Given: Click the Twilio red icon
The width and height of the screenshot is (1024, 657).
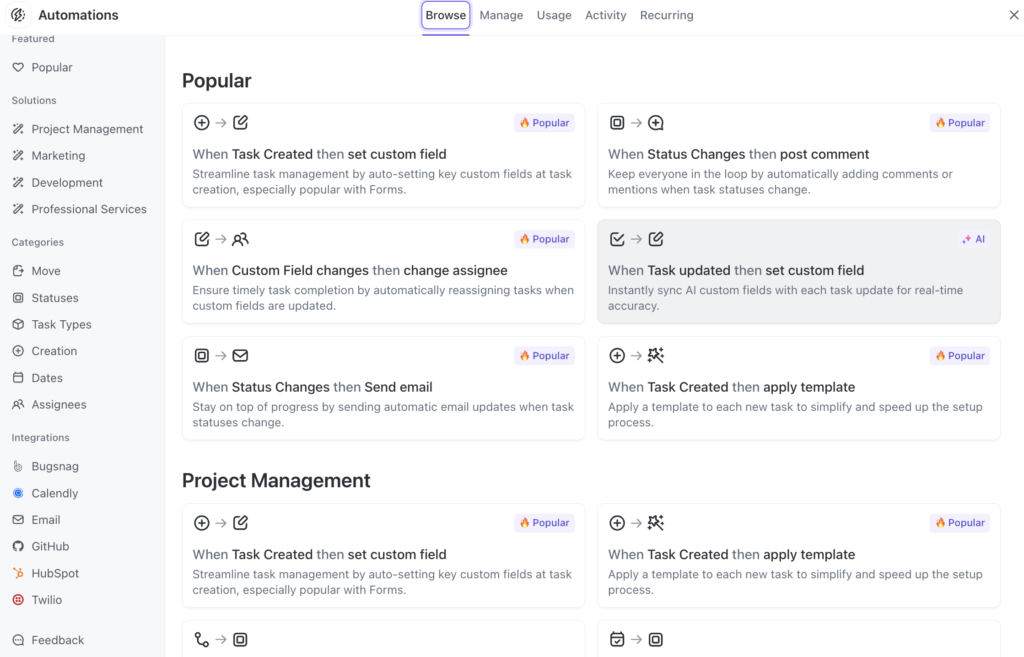Looking at the screenshot, I should pos(18,600).
